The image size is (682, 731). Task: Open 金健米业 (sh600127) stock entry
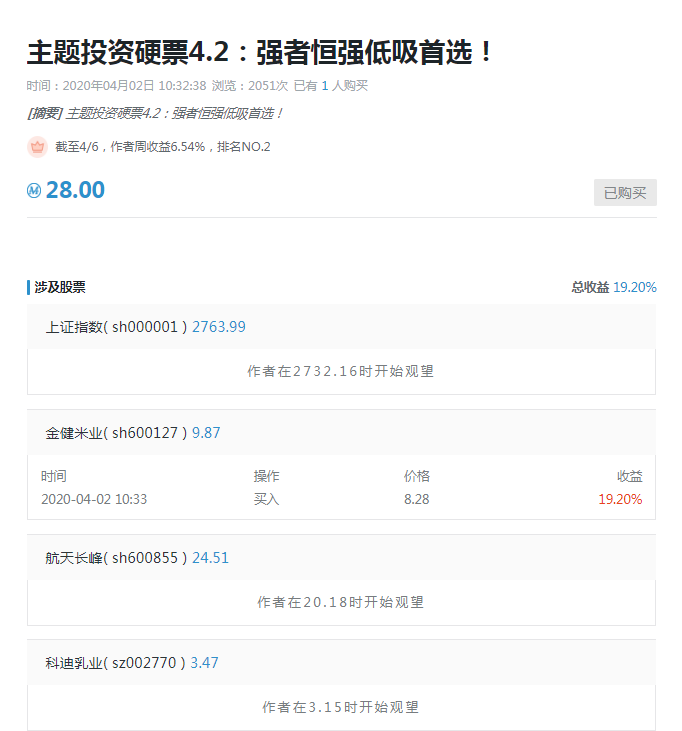point(341,433)
